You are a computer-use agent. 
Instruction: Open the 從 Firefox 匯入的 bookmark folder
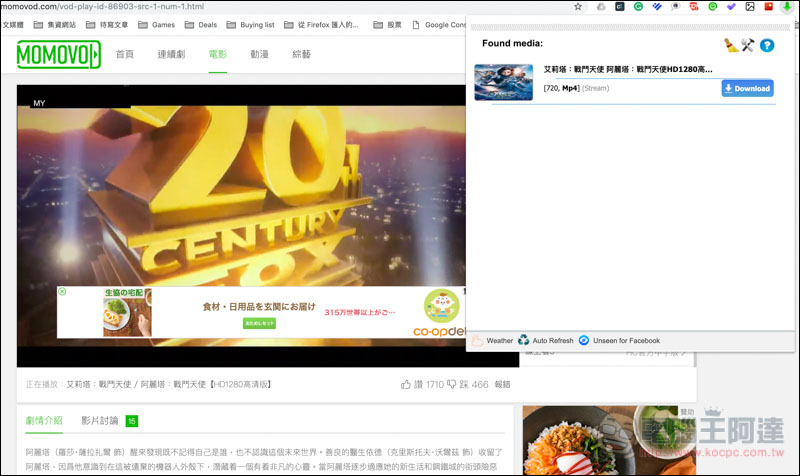pos(321,24)
